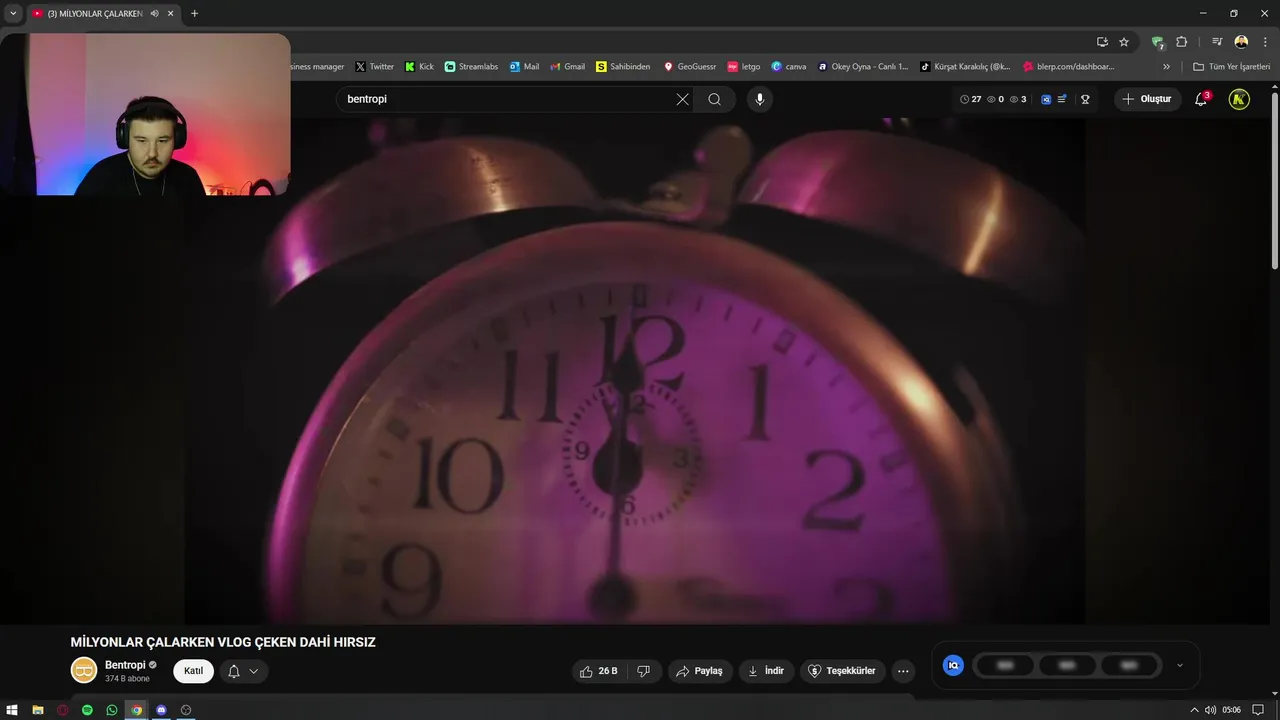This screenshot has width=1280, height=720.
Task: Mute the tab via speaker icon
Action: point(155,14)
